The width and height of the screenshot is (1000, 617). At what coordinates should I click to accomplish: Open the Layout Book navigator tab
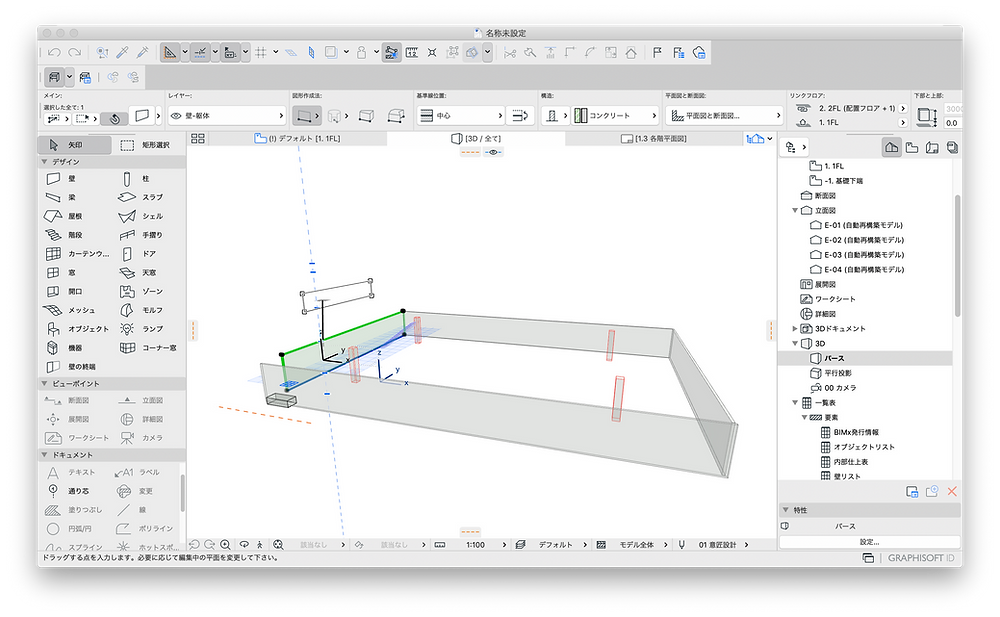pos(932,148)
